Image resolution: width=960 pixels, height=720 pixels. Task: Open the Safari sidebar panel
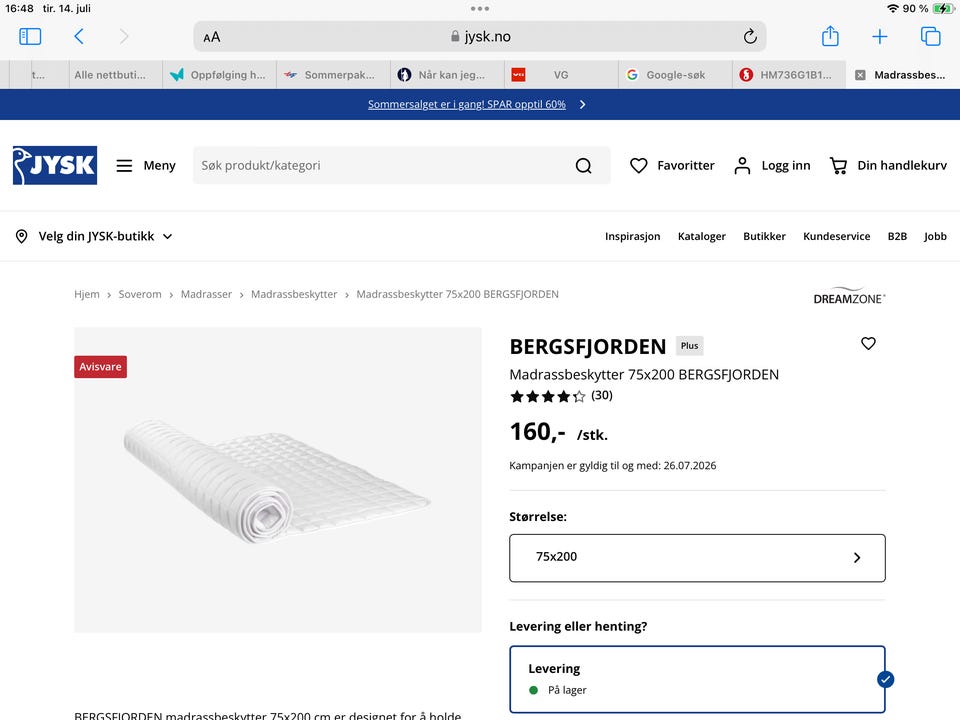click(30, 37)
